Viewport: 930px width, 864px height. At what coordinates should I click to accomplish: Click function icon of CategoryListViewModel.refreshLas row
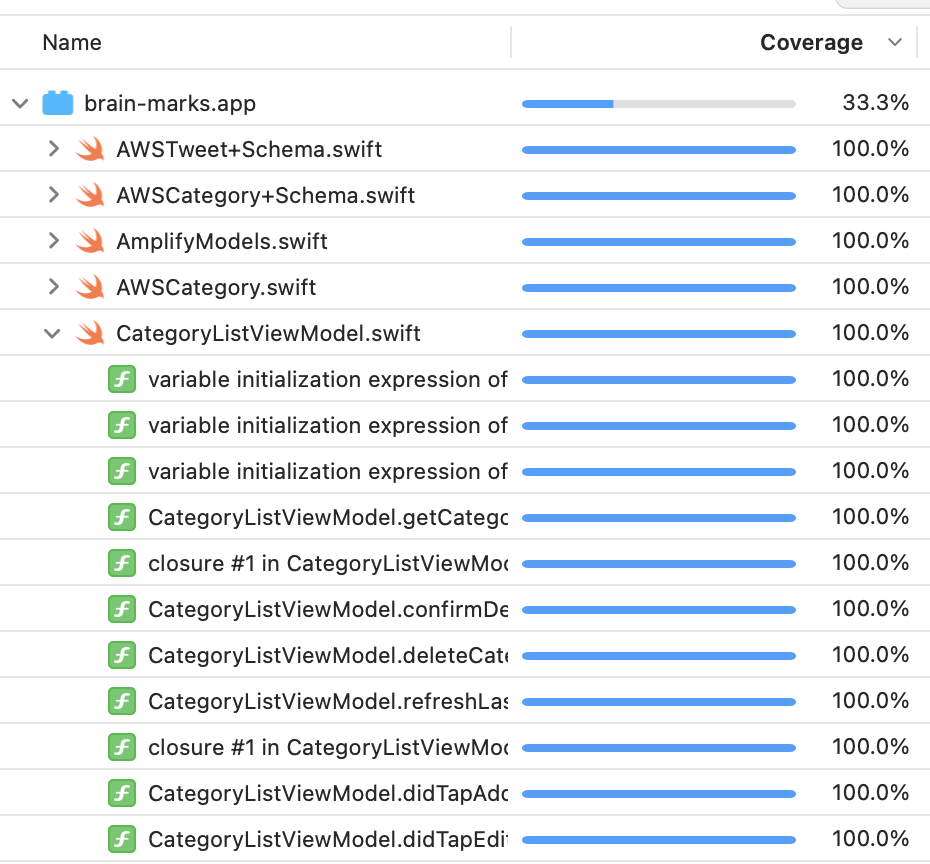coord(122,701)
